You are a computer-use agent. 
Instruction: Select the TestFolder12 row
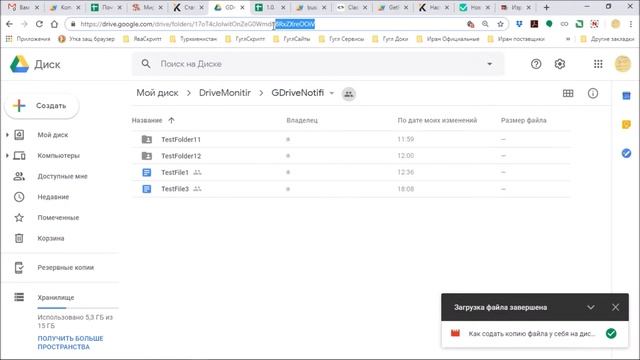pos(351,156)
